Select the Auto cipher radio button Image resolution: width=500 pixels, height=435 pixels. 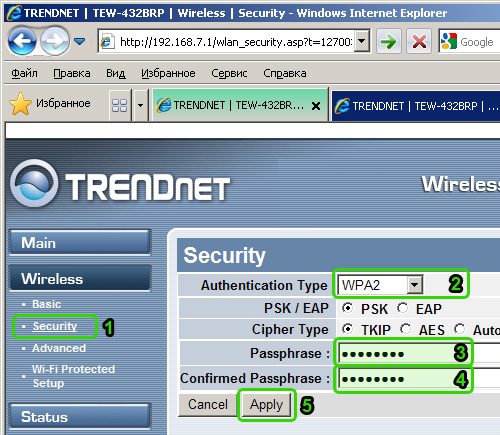coord(460,329)
